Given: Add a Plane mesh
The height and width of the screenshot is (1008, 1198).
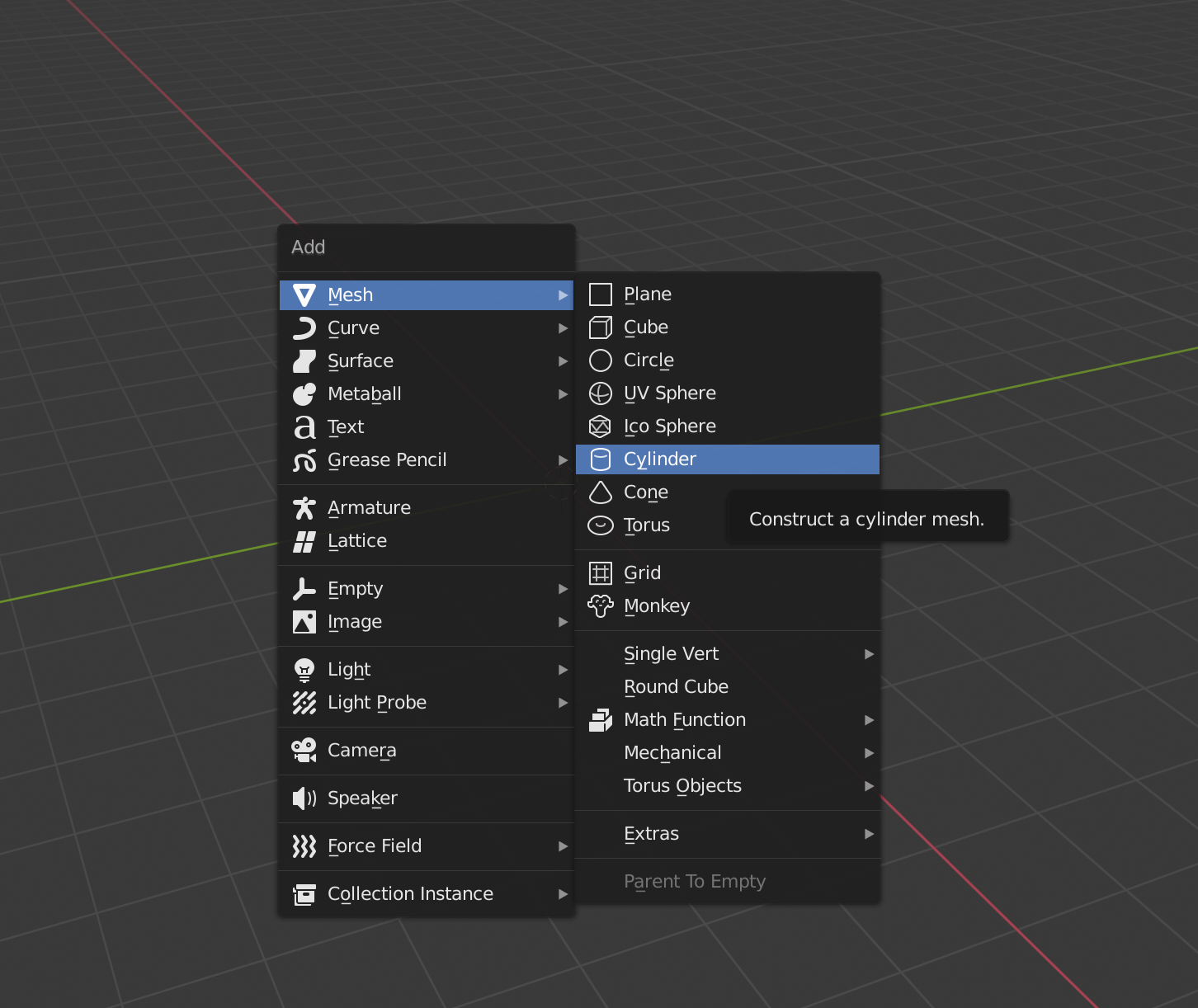Looking at the screenshot, I should click(728, 294).
